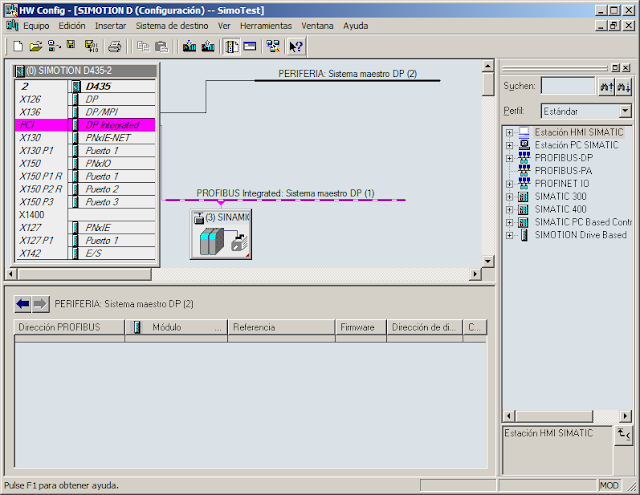Click the catalog horizontal scrollbar right arrow
This screenshot has width=640, height=495.
[625, 416]
